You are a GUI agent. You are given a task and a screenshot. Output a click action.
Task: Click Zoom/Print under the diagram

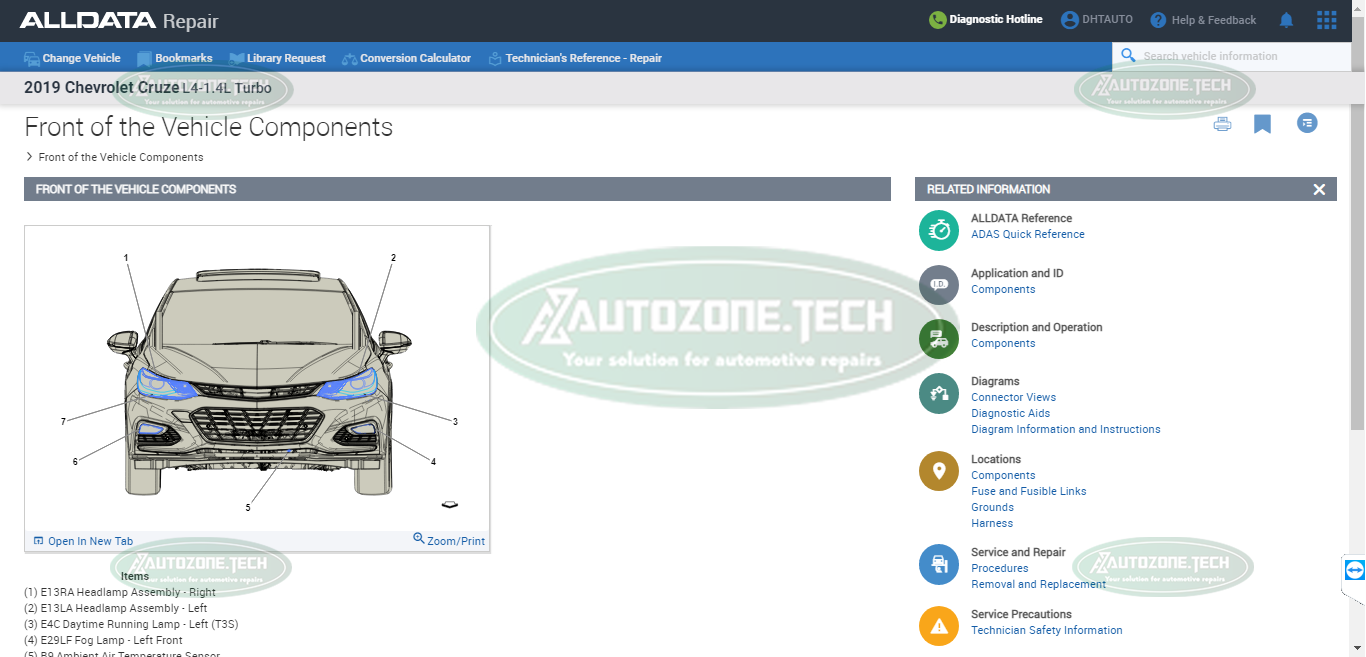click(x=449, y=541)
